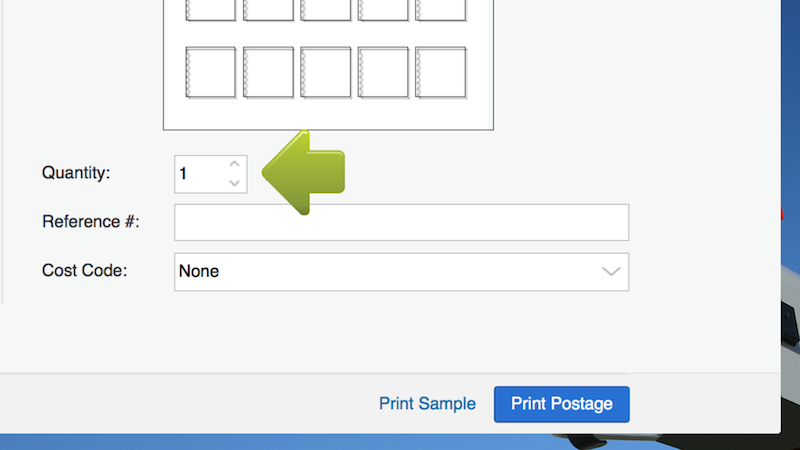Focus the Reference # text field
The image size is (800, 450).
pos(401,222)
